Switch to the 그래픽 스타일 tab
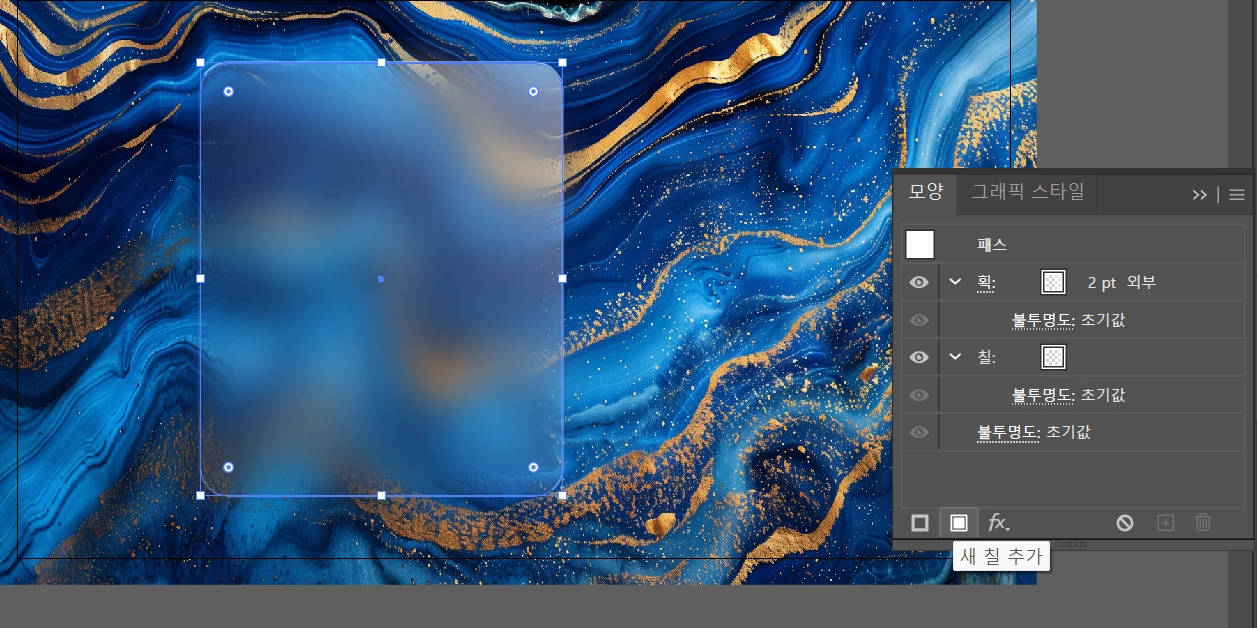1257x628 pixels. (x=1028, y=192)
